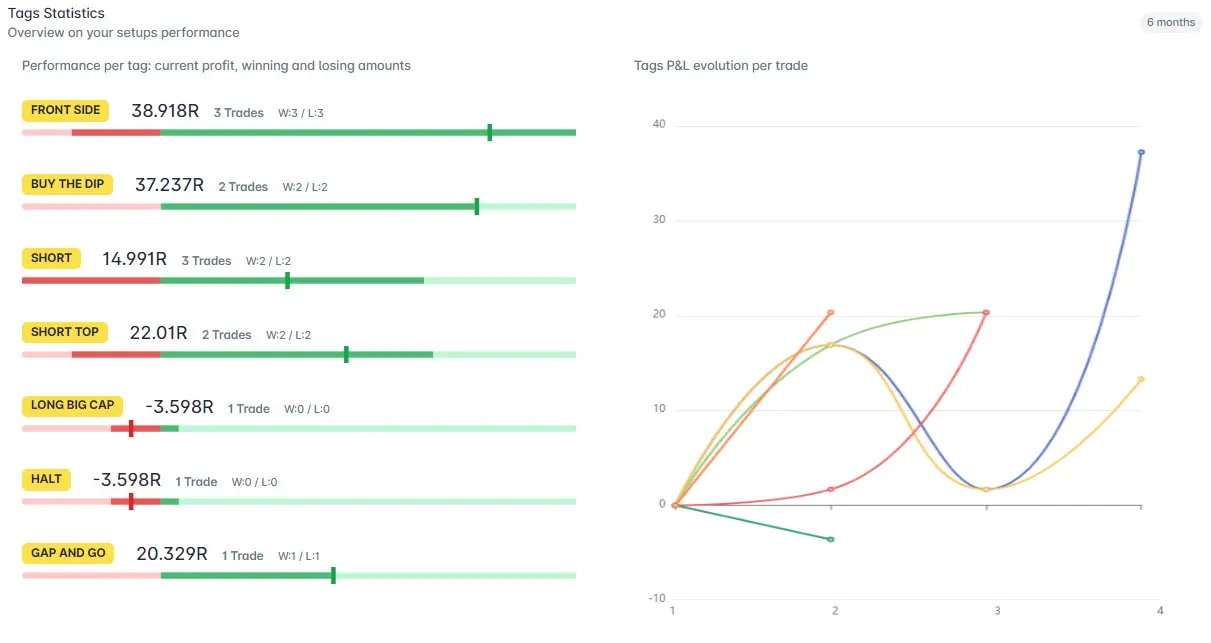Click the BUY THE DIP bar's green marker

476,206
